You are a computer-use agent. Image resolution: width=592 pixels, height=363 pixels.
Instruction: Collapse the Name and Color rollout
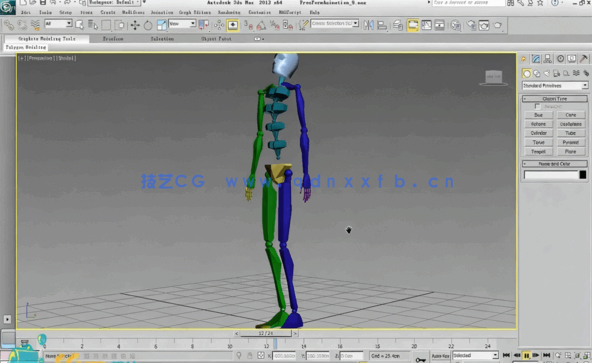pos(555,164)
